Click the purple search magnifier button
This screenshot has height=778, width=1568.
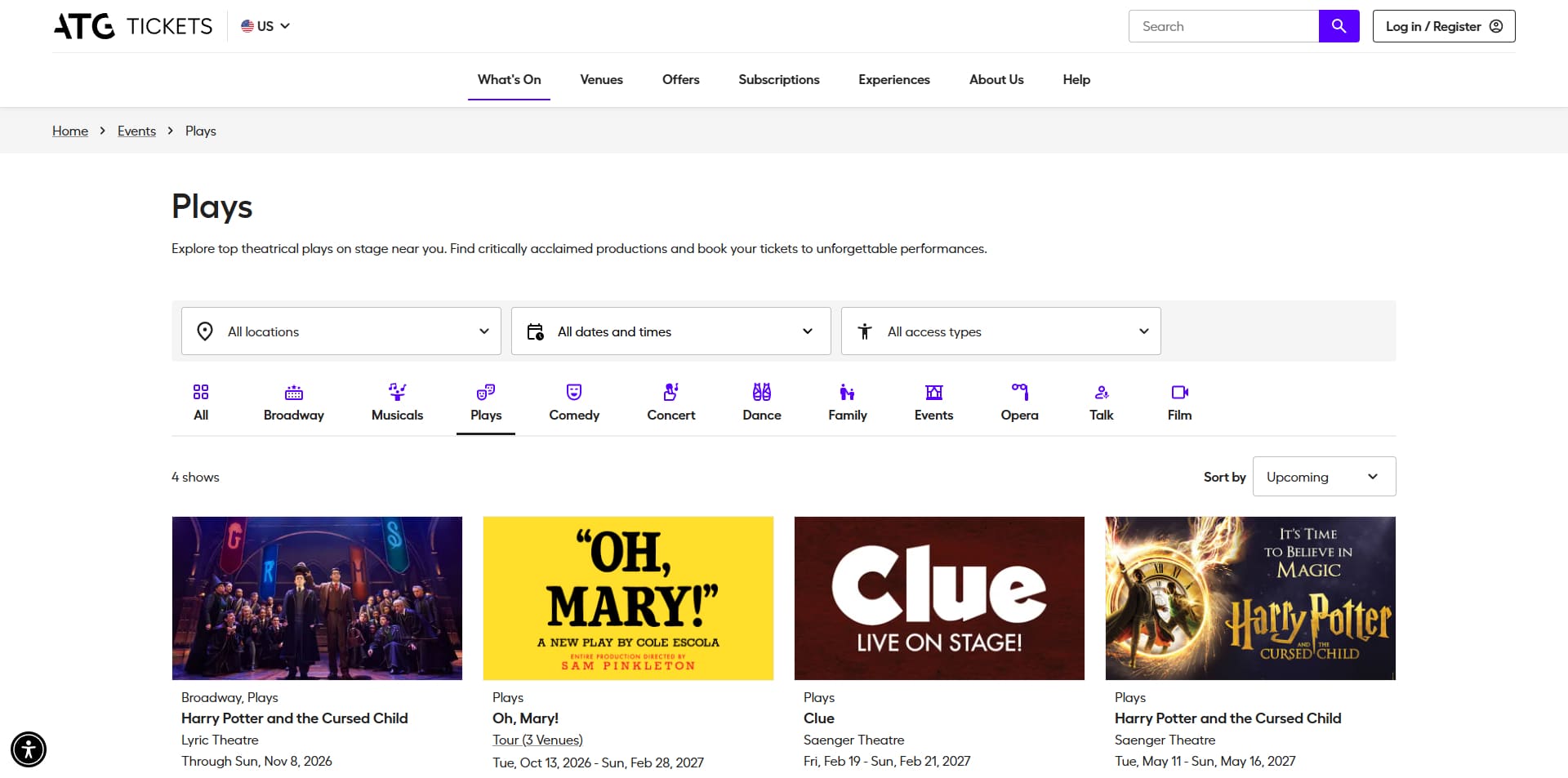point(1339,26)
